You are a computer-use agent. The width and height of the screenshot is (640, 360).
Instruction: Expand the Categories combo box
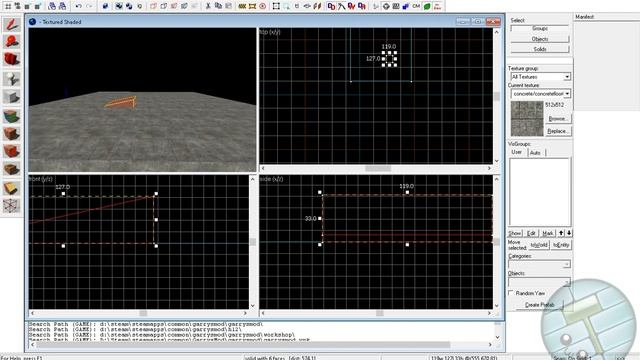(539, 264)
